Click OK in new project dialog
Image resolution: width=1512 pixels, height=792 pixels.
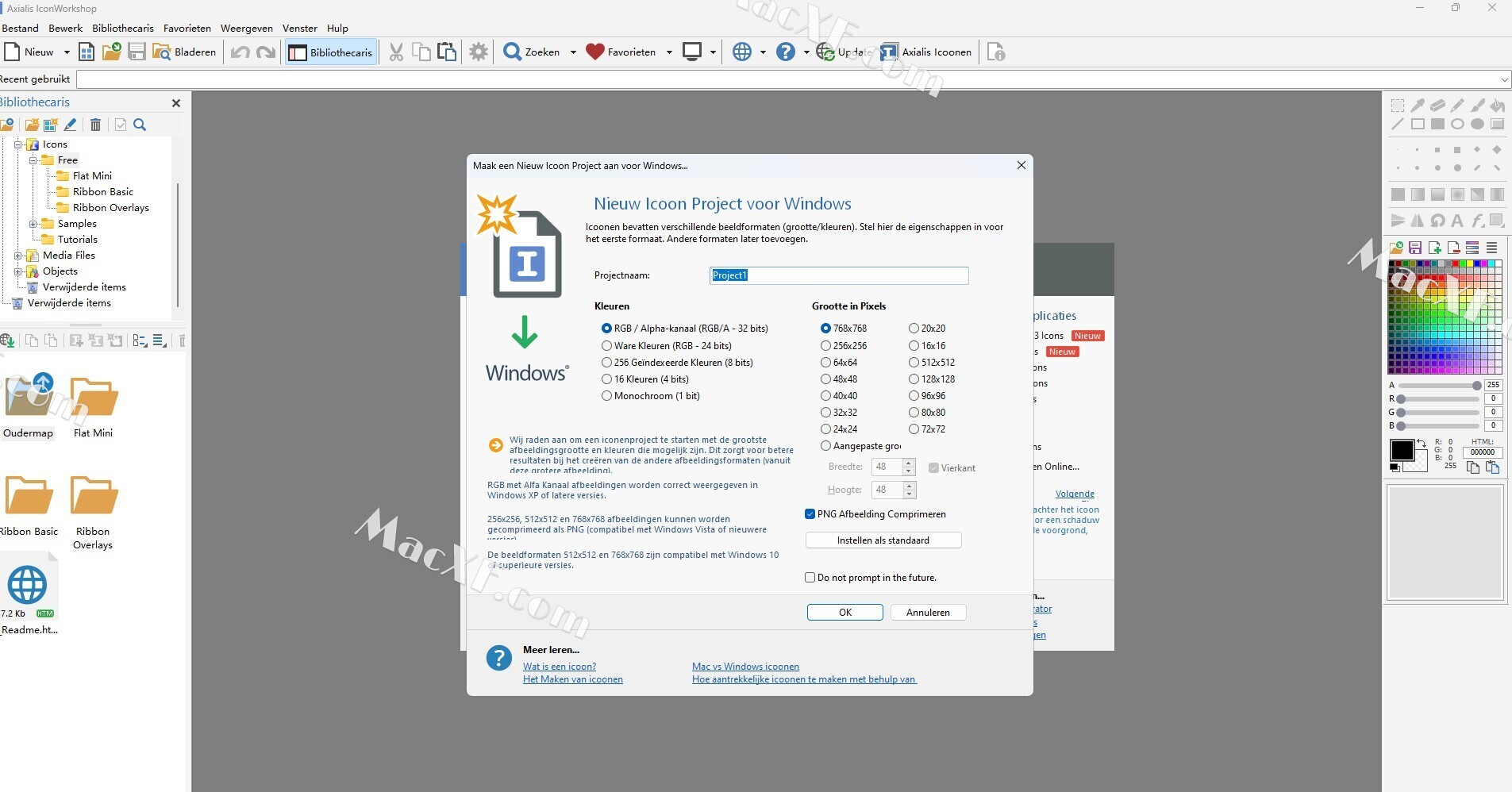coord(845,613)
